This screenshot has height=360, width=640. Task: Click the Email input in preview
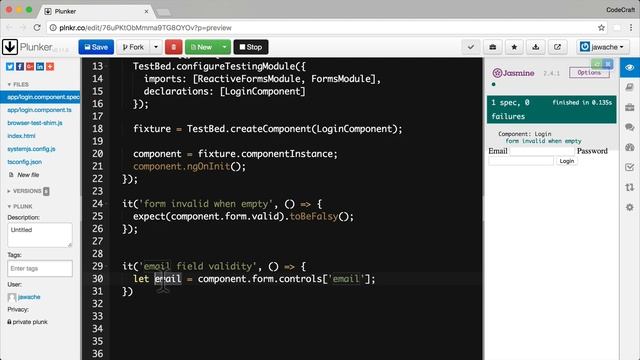click(542, 151)
